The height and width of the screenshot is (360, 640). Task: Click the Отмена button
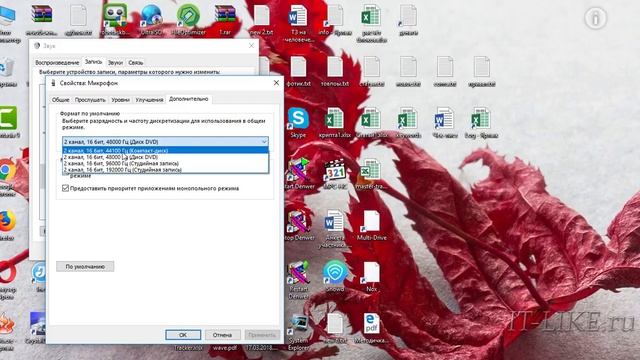point(222,335)
